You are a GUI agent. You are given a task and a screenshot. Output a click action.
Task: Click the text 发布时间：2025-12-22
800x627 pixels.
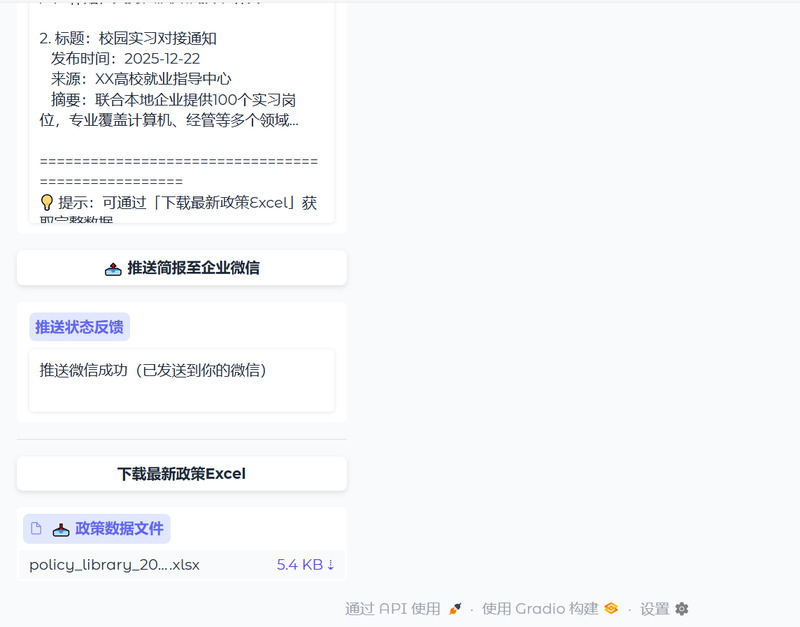[x=126, y=59]
